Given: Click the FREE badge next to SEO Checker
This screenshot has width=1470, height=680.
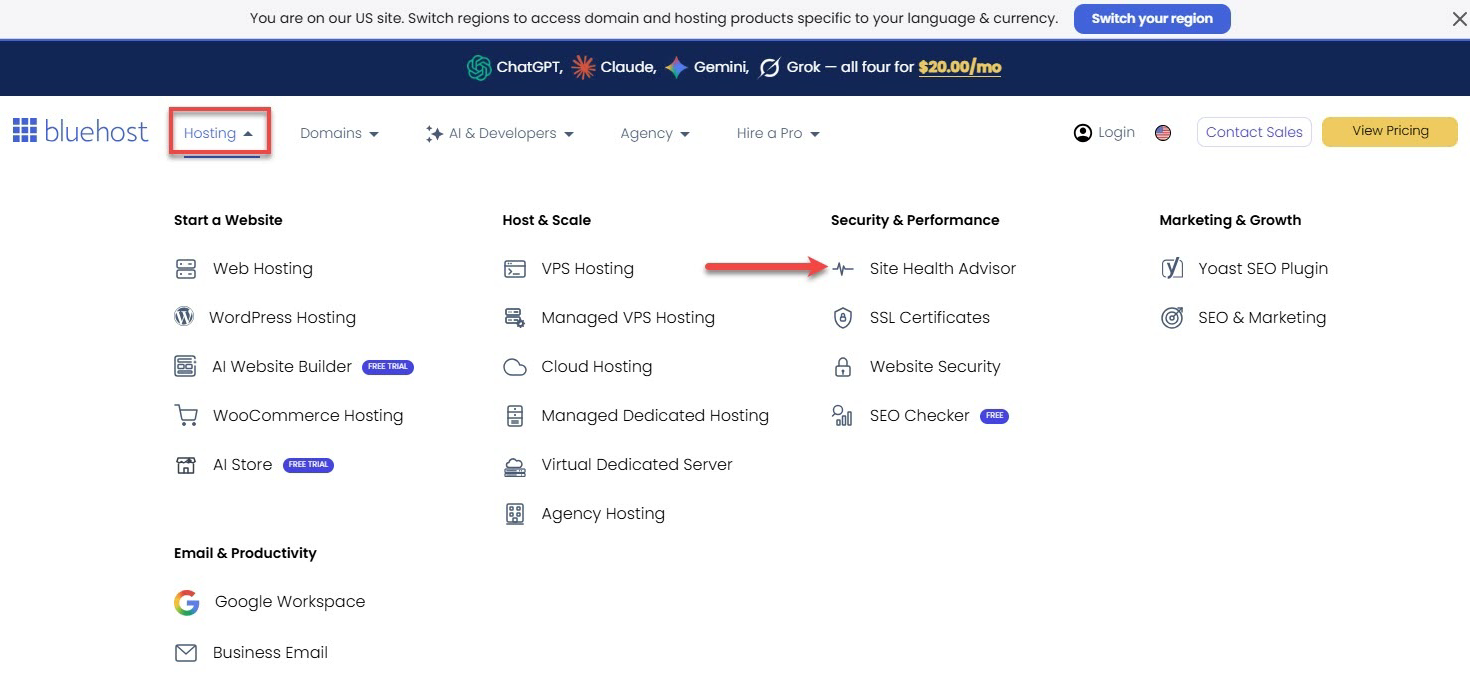Looking at the screenshot, I should [994, 416].
